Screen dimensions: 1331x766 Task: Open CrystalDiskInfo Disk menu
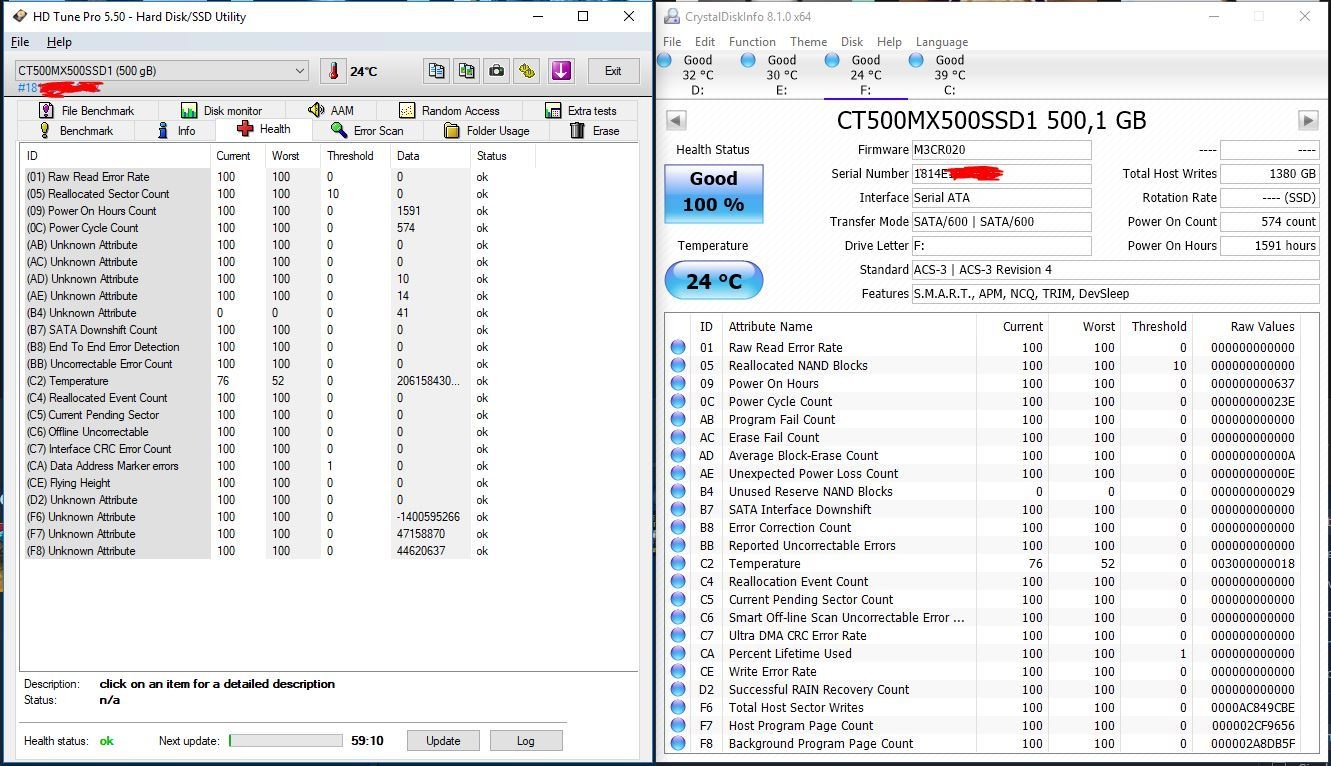pos(852,42)
